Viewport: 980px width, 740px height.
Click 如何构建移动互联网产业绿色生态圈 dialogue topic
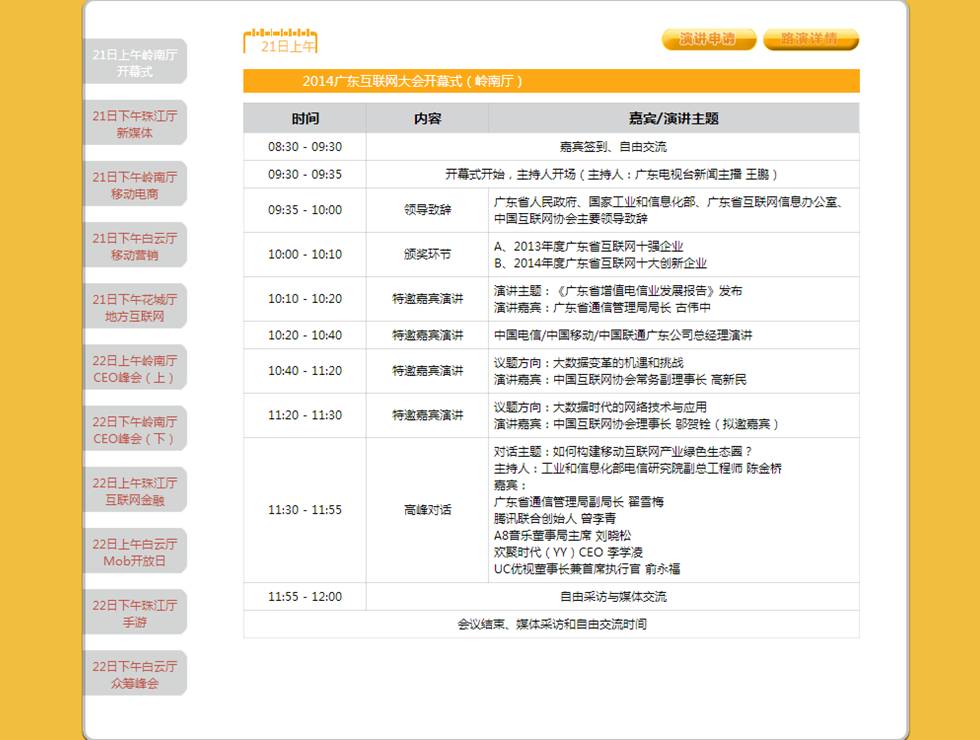point(623,451)
